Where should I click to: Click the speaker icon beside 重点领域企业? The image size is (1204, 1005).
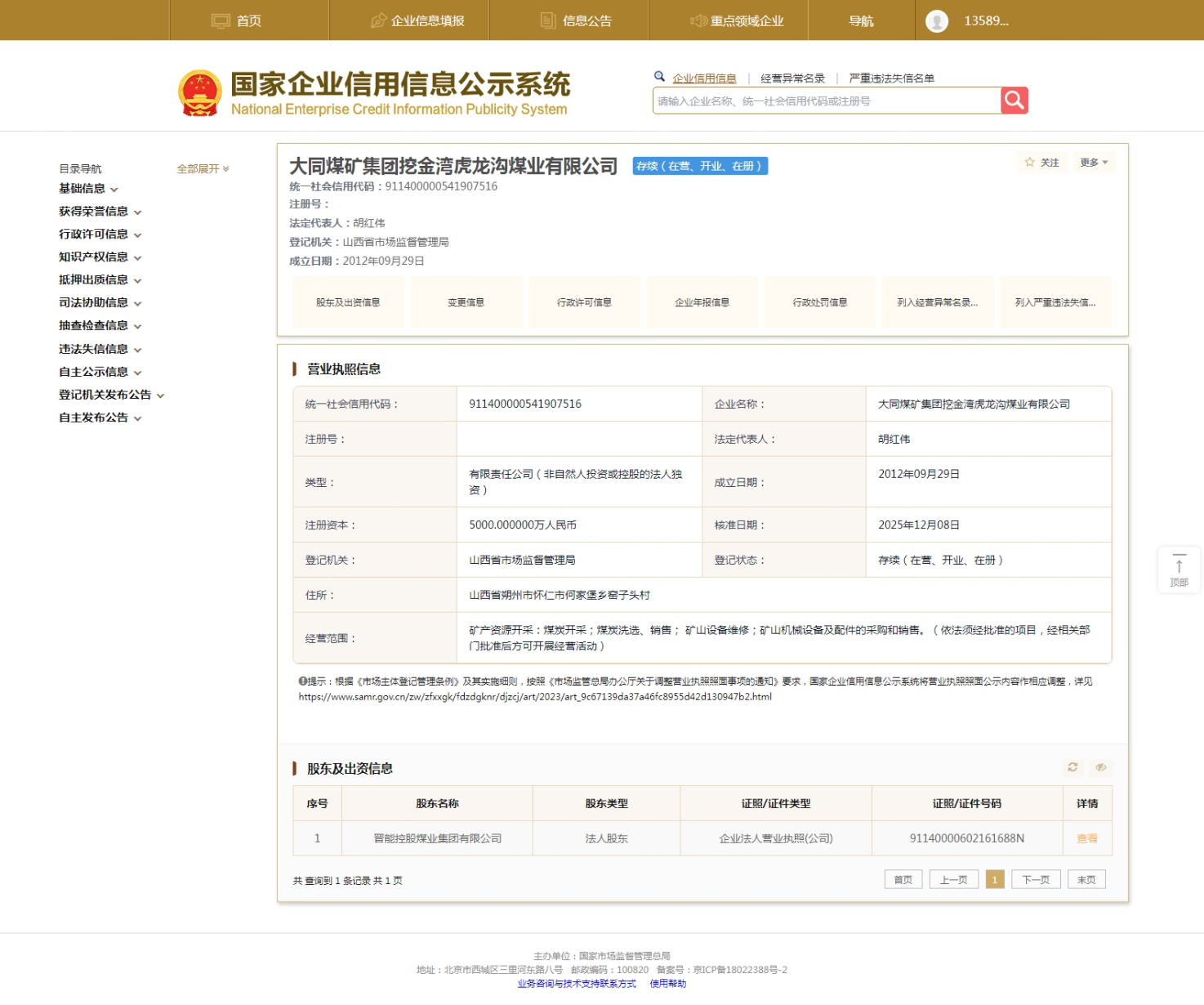tap(698, 21)
